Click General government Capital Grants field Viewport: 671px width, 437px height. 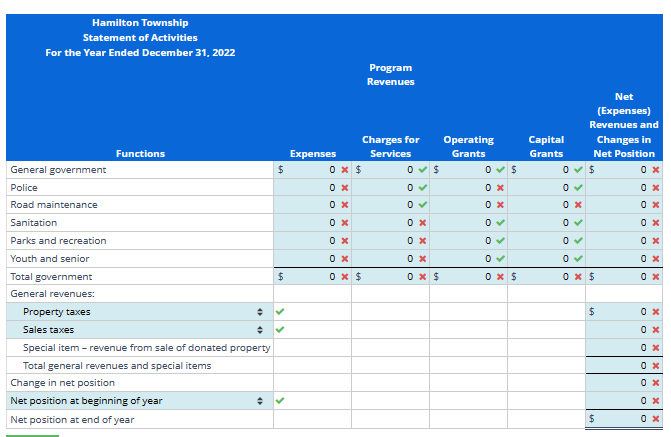pos(546,170)
